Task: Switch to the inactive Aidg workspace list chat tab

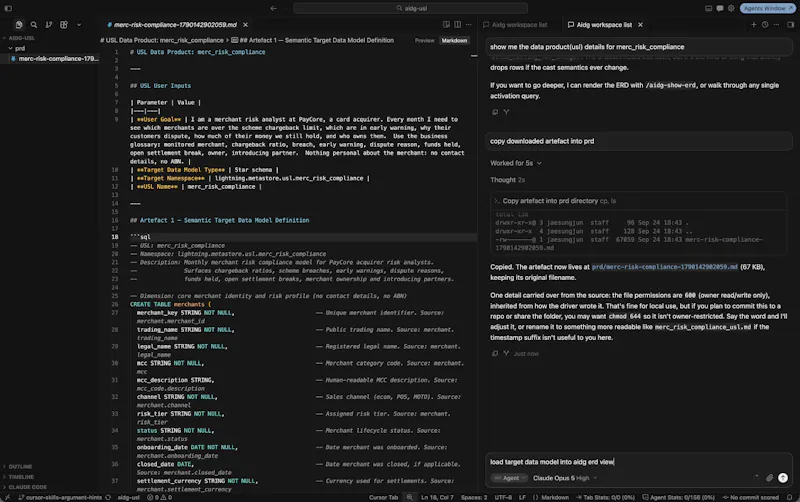Action: point(515,24)
